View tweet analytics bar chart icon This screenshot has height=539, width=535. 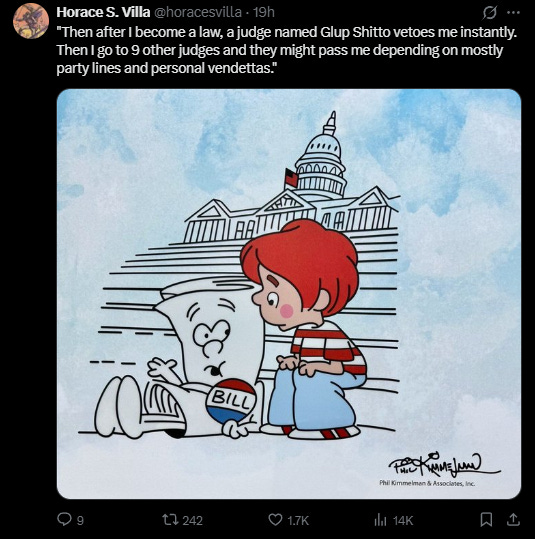click(x=380, y=519)
